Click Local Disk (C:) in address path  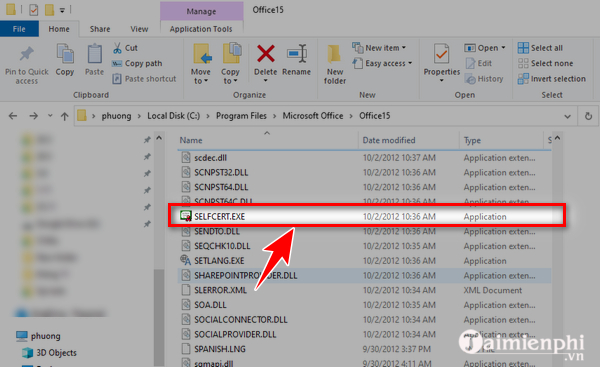[173, 116]
